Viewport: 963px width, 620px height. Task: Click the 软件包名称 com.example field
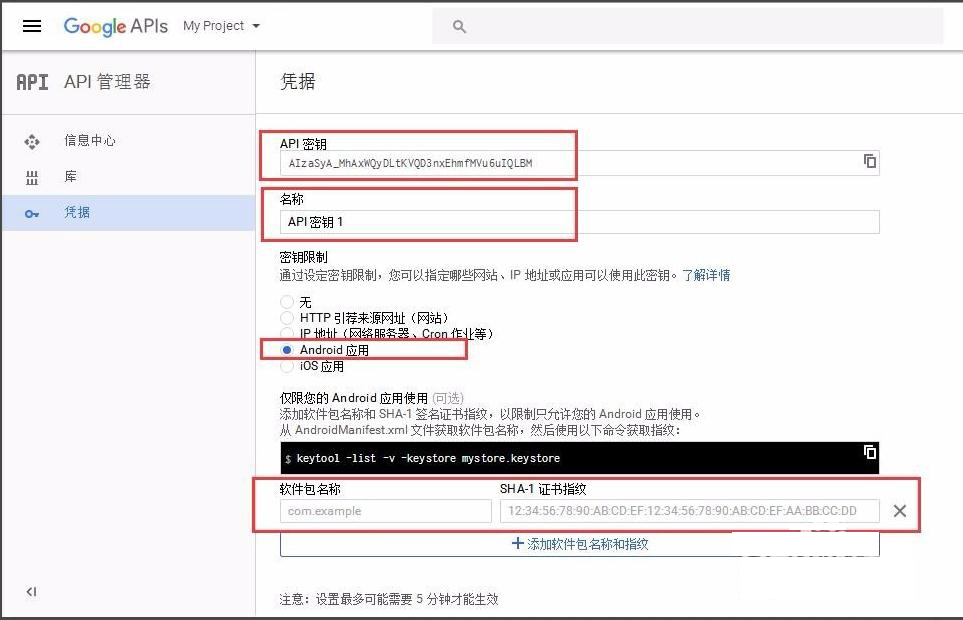pos(386,511)
